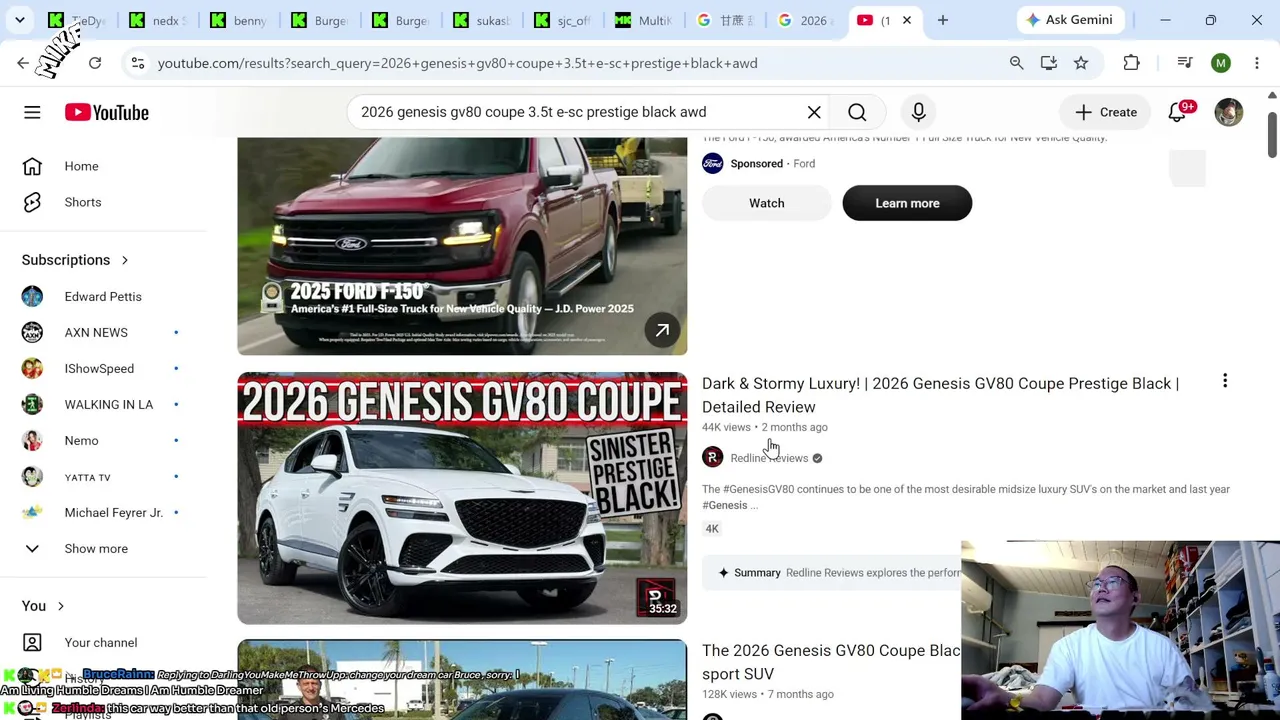Toggle the IShowSpeed new-content dot
The height and width of the screenshot is (720, 1280).
176,368
